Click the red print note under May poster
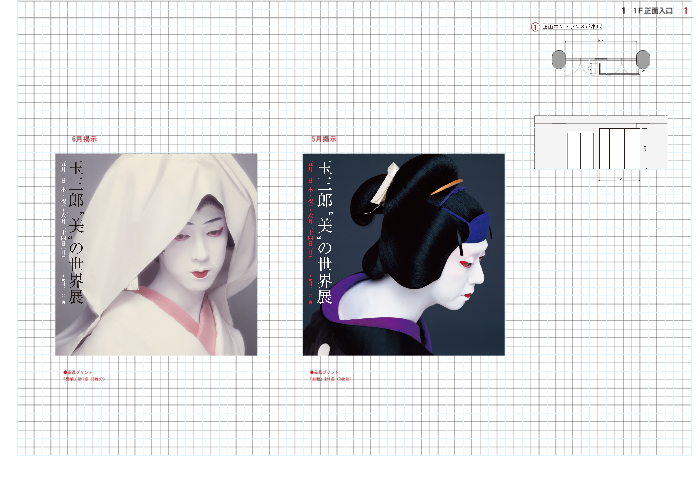700x477 pixels. 331,376
